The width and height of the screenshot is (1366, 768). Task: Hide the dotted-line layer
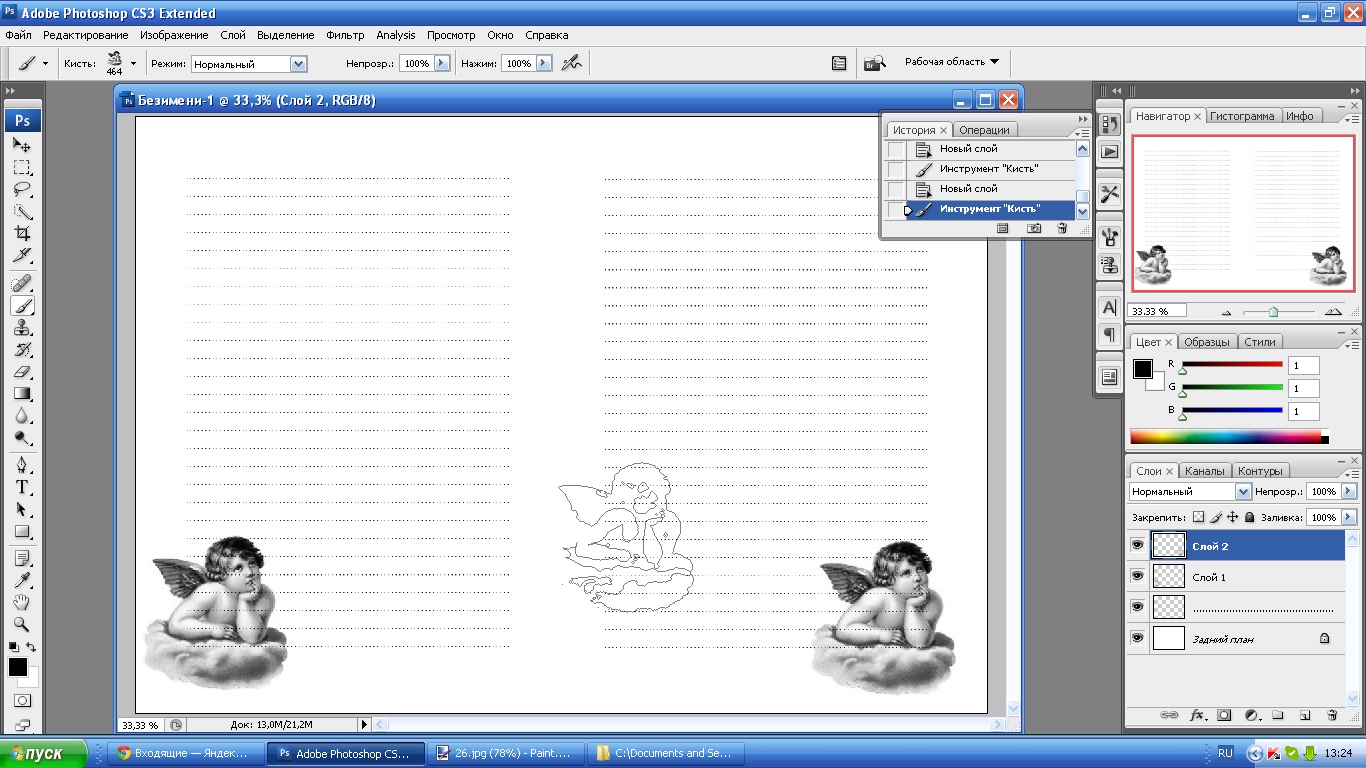tap(1137, 607)
